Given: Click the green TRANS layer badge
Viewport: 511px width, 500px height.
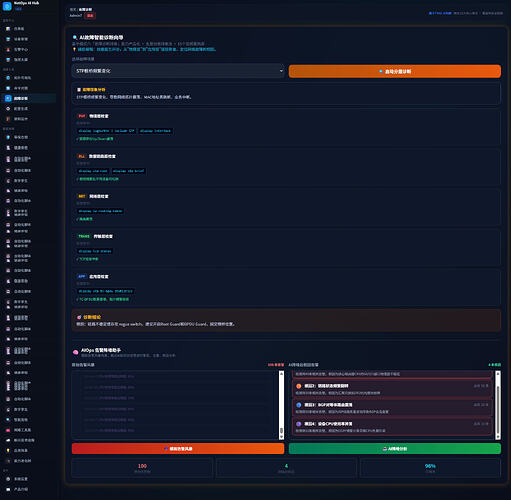Looking at the screenshot, I should pos(84,236).
